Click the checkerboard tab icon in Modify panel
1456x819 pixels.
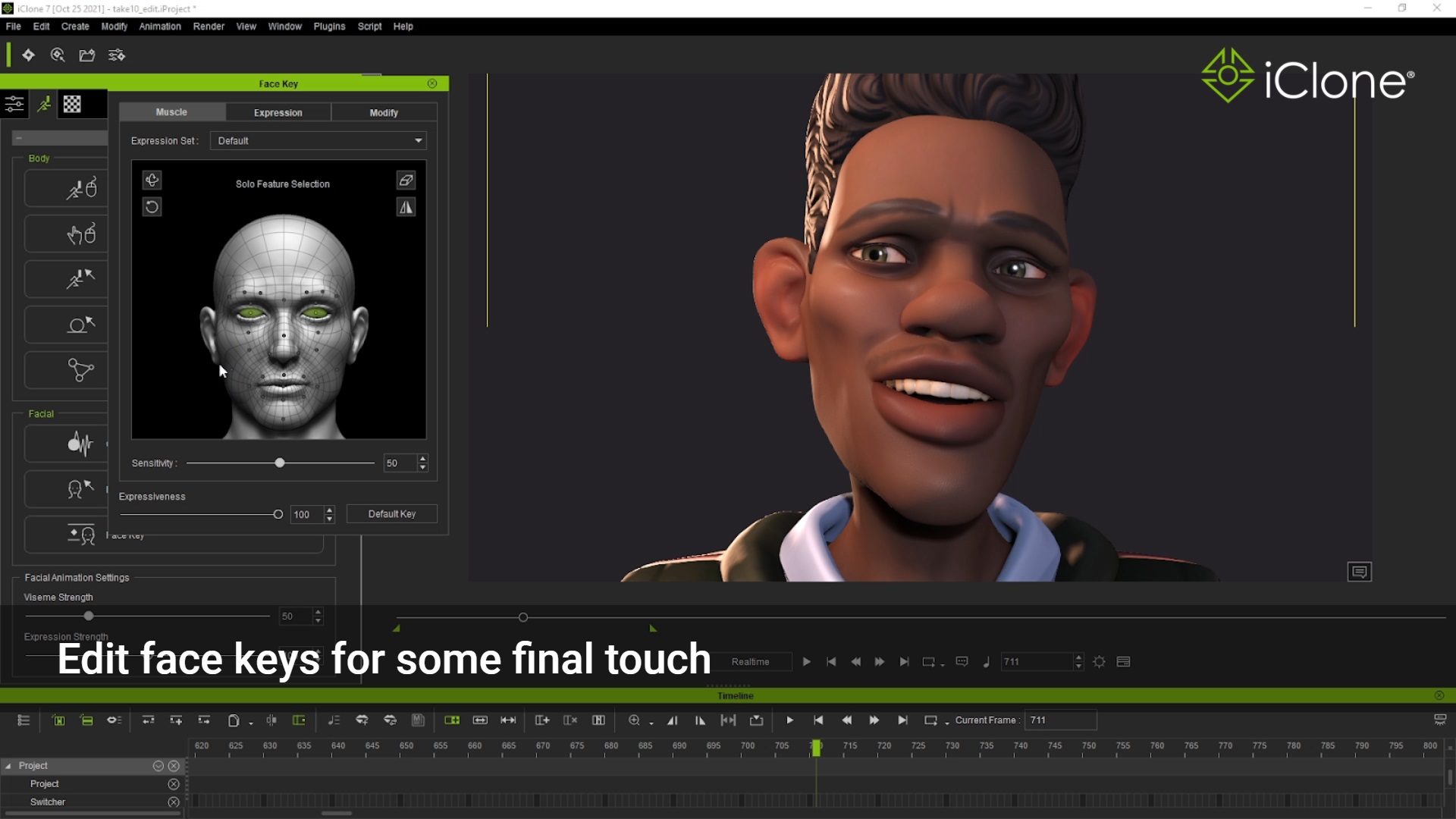[x=72, y=104]
